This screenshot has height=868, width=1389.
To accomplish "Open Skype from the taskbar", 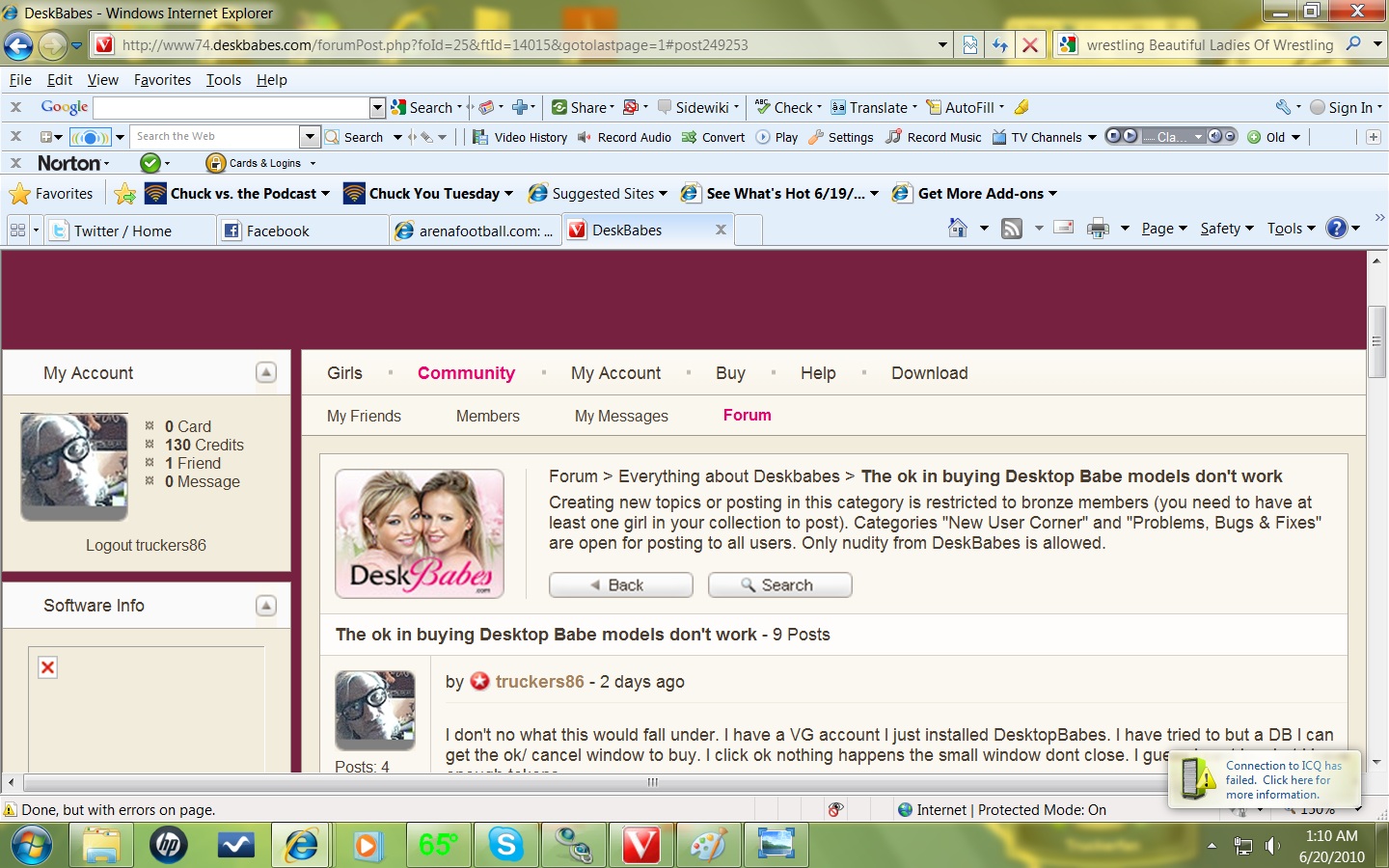I will [x=505, y=846].
